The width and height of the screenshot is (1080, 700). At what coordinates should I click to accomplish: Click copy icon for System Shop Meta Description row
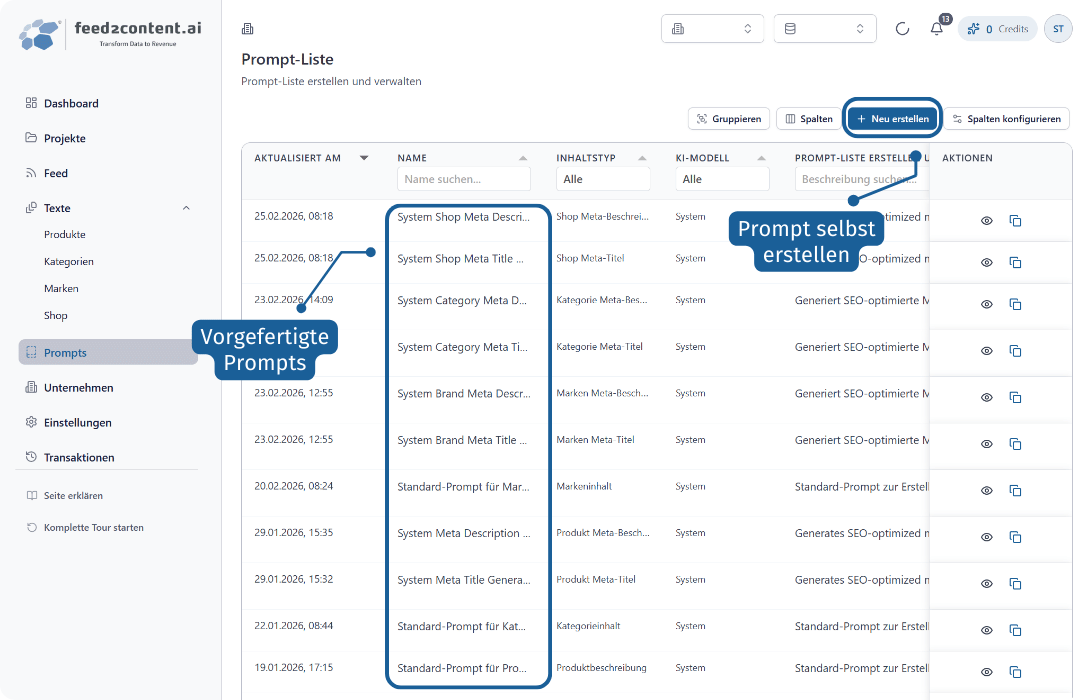point(1015,221)
